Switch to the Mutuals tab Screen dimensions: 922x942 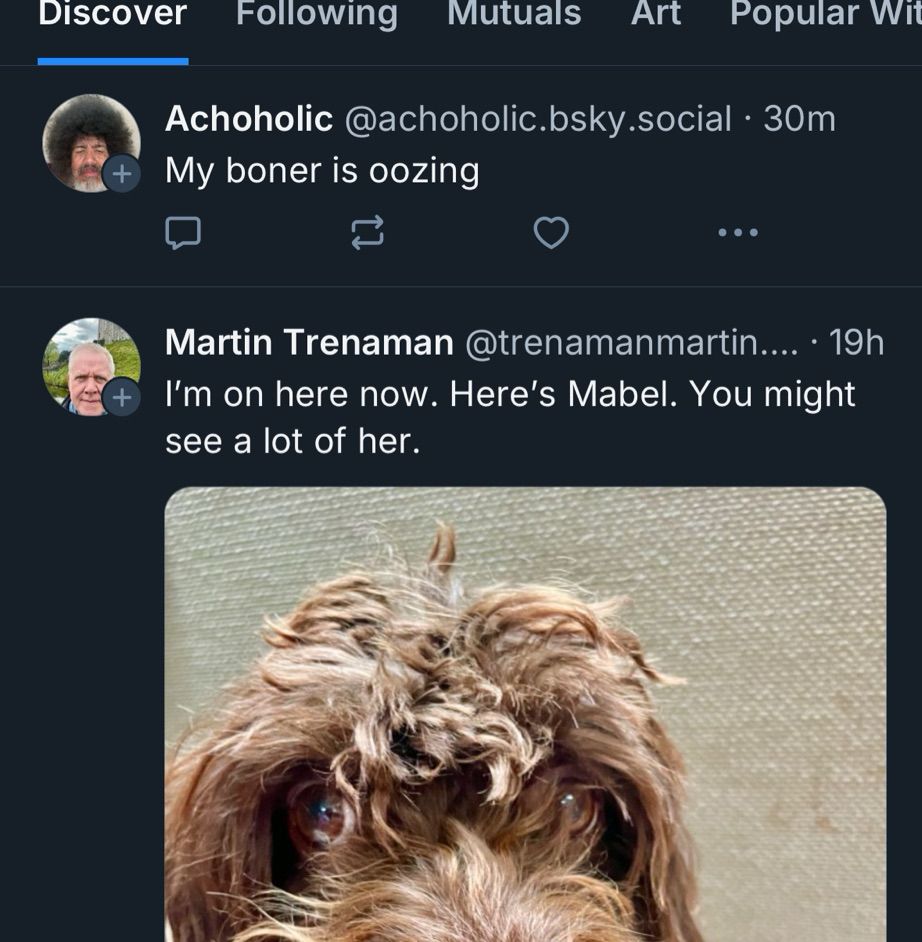tap(514, 15)
